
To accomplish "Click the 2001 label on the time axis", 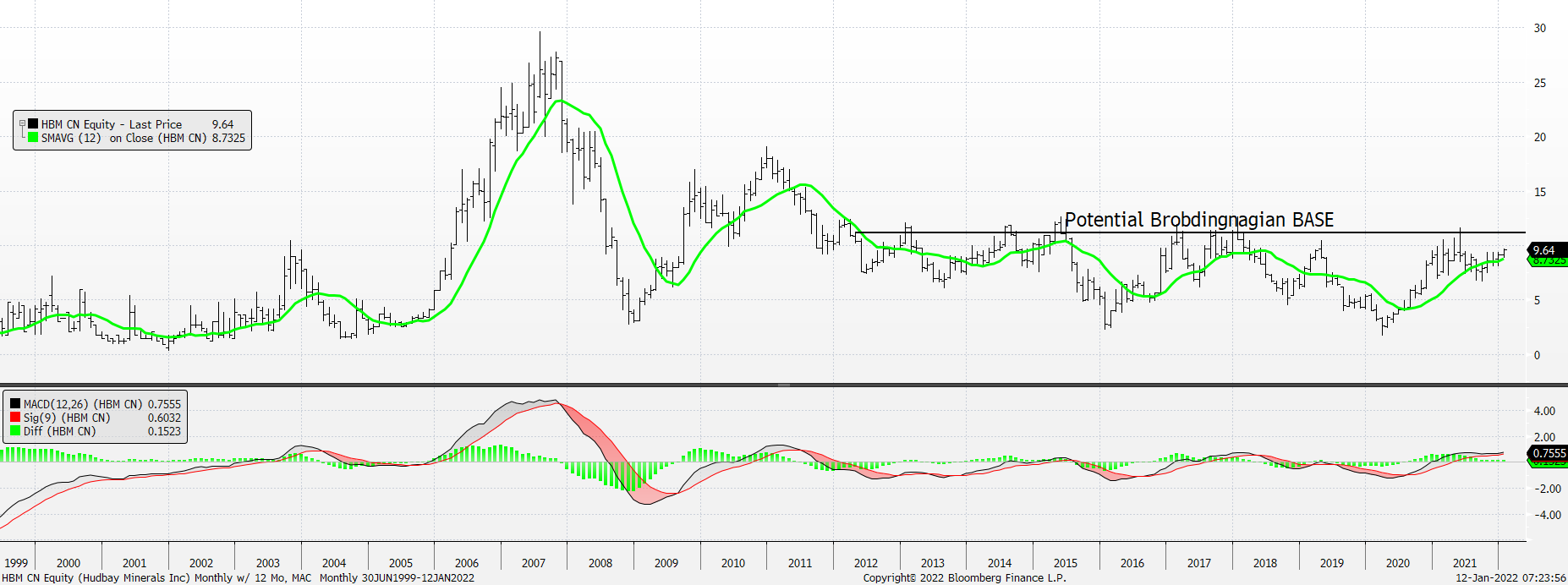I will (x=134, y=563).
